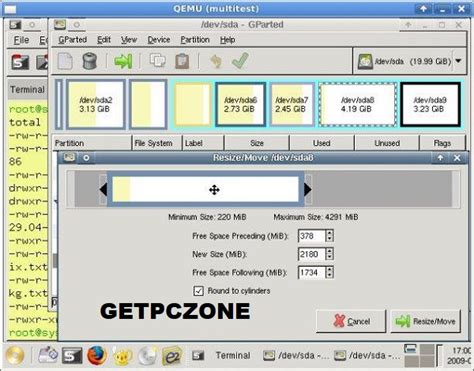The image size is (474, 371).
Task: Click the yellow mouse character panel icon
Action: 123,356
